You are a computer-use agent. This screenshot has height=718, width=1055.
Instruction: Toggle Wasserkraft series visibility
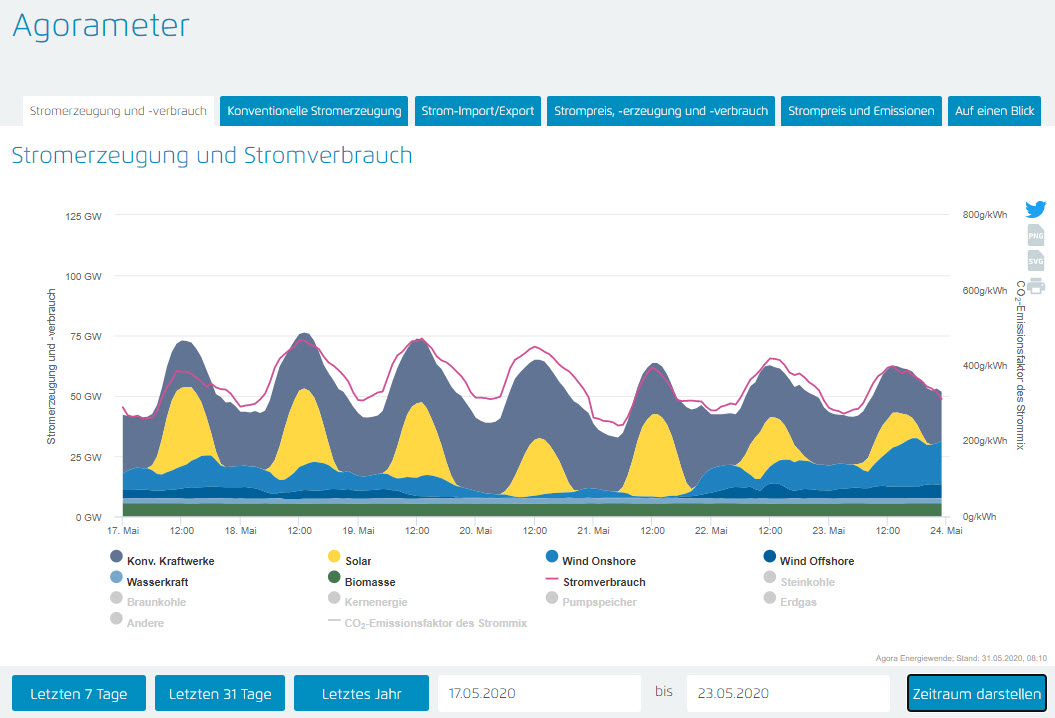(157, 581)
